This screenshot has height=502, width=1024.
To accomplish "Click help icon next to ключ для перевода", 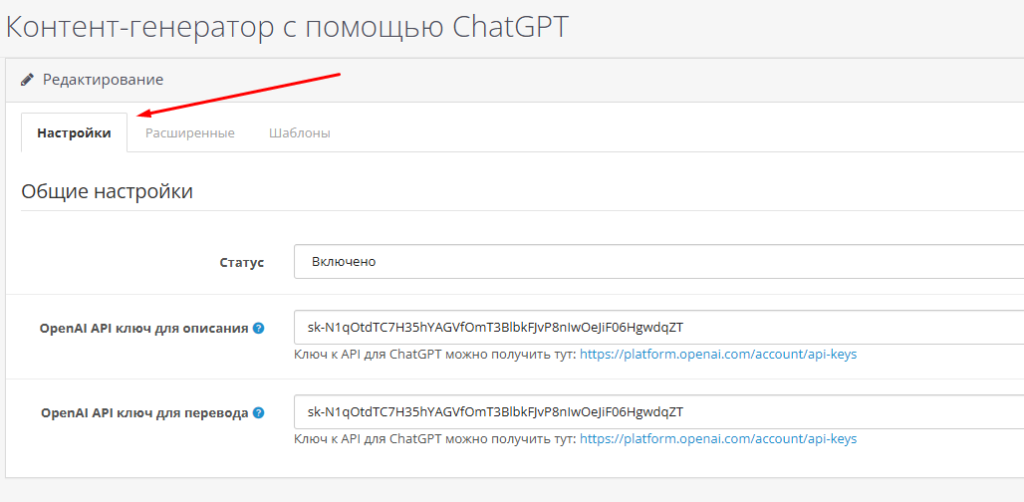I will tap(258, 412).
